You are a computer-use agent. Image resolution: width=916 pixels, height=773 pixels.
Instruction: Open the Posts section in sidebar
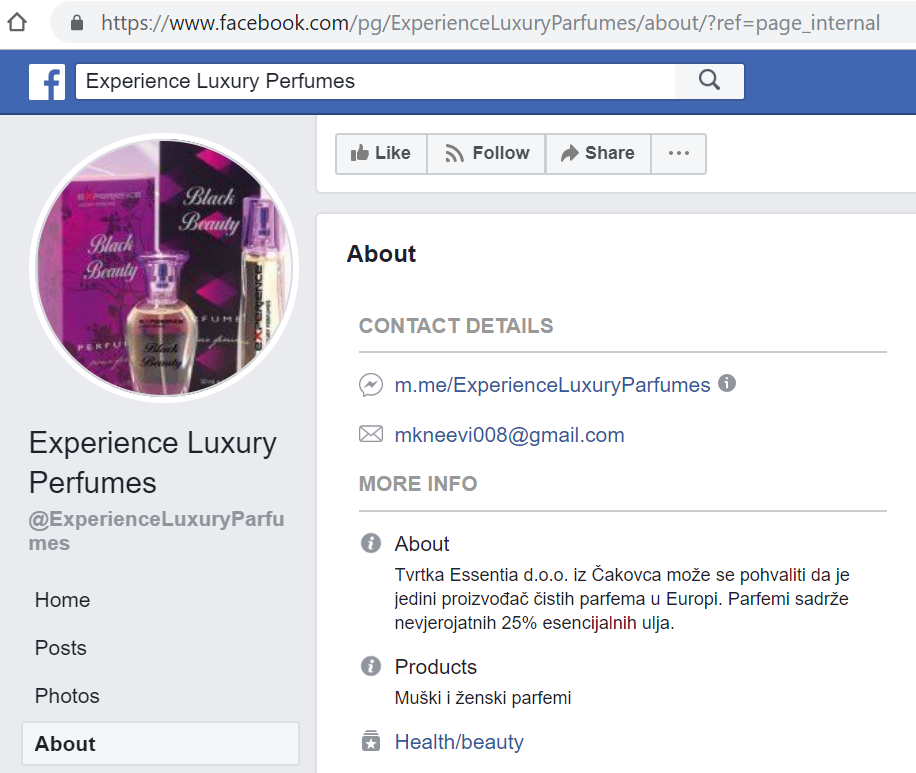click(x=61, y=648)
